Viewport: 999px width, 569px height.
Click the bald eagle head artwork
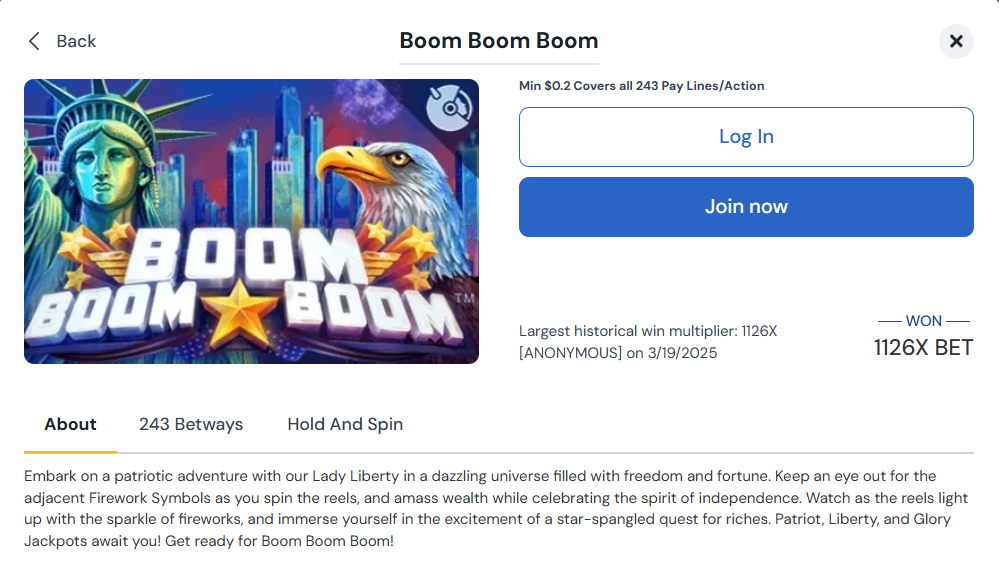380,170
